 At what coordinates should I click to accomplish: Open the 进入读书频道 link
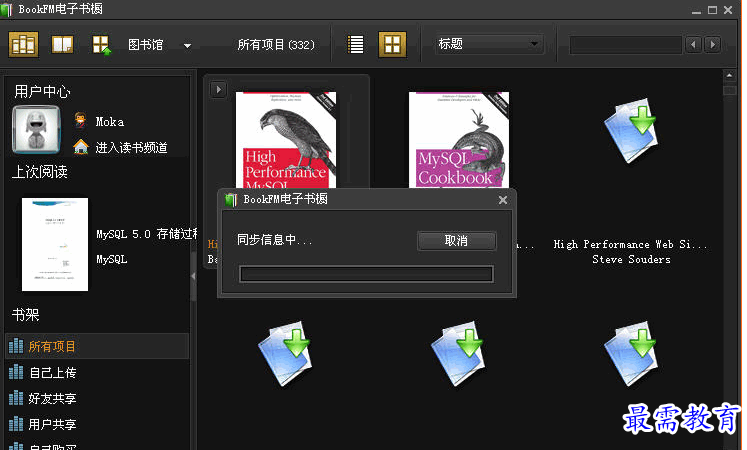(x=131, y=147)
